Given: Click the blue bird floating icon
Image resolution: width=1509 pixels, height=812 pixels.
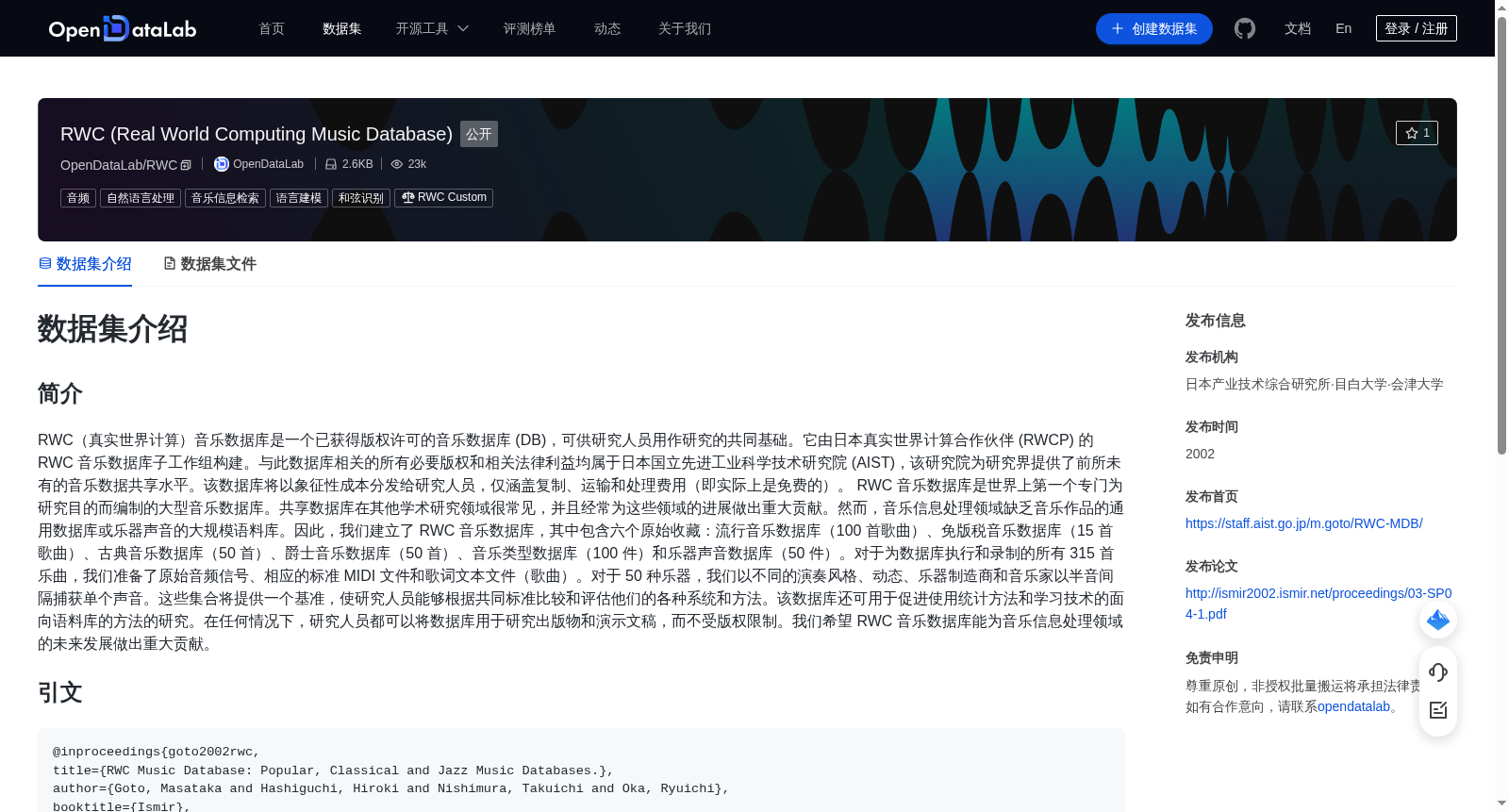Looking at the screenshot, I should pyautogui.click(x=1438, y=620).
